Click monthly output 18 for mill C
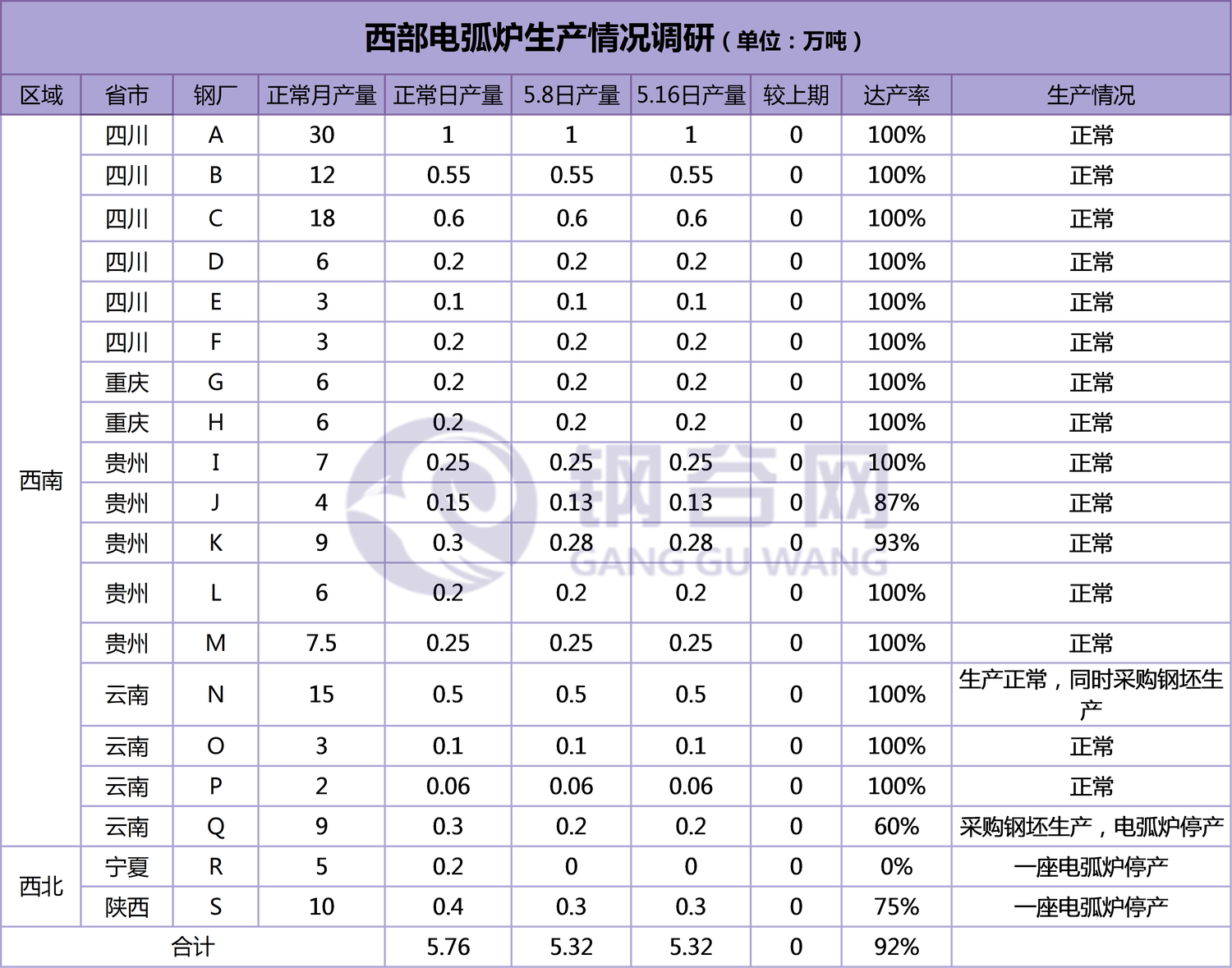The image size is (1232, 968). coord(321,218)
